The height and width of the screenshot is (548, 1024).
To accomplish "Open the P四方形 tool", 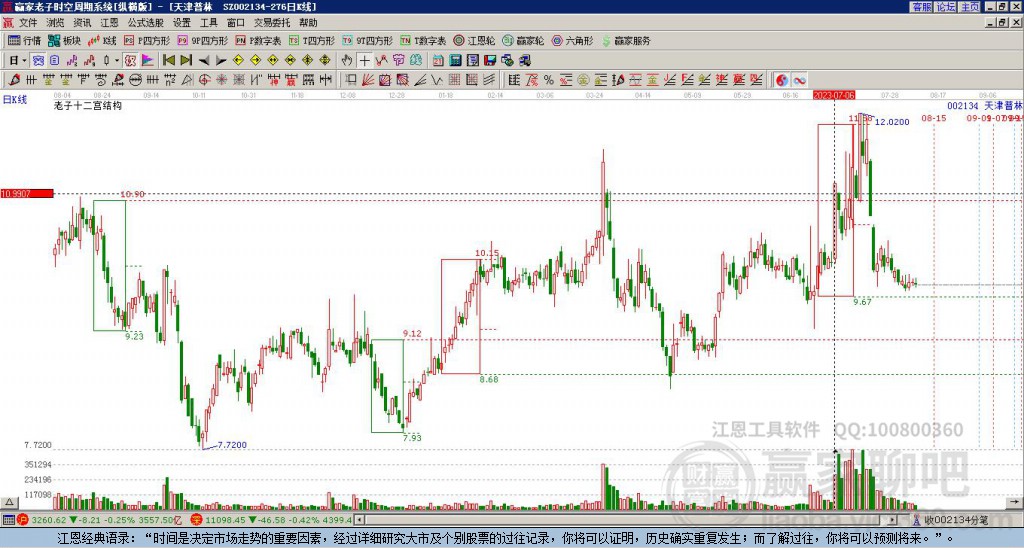I will point(147,40).
